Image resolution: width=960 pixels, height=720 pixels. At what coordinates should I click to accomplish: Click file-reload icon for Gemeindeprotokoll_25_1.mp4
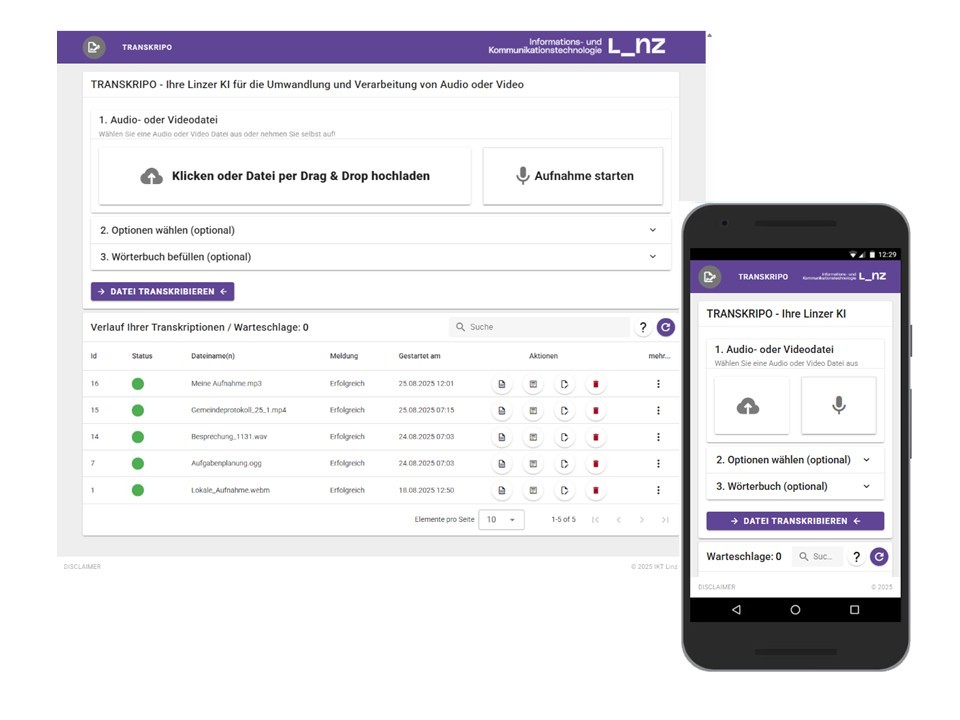[x=564, y=410]
